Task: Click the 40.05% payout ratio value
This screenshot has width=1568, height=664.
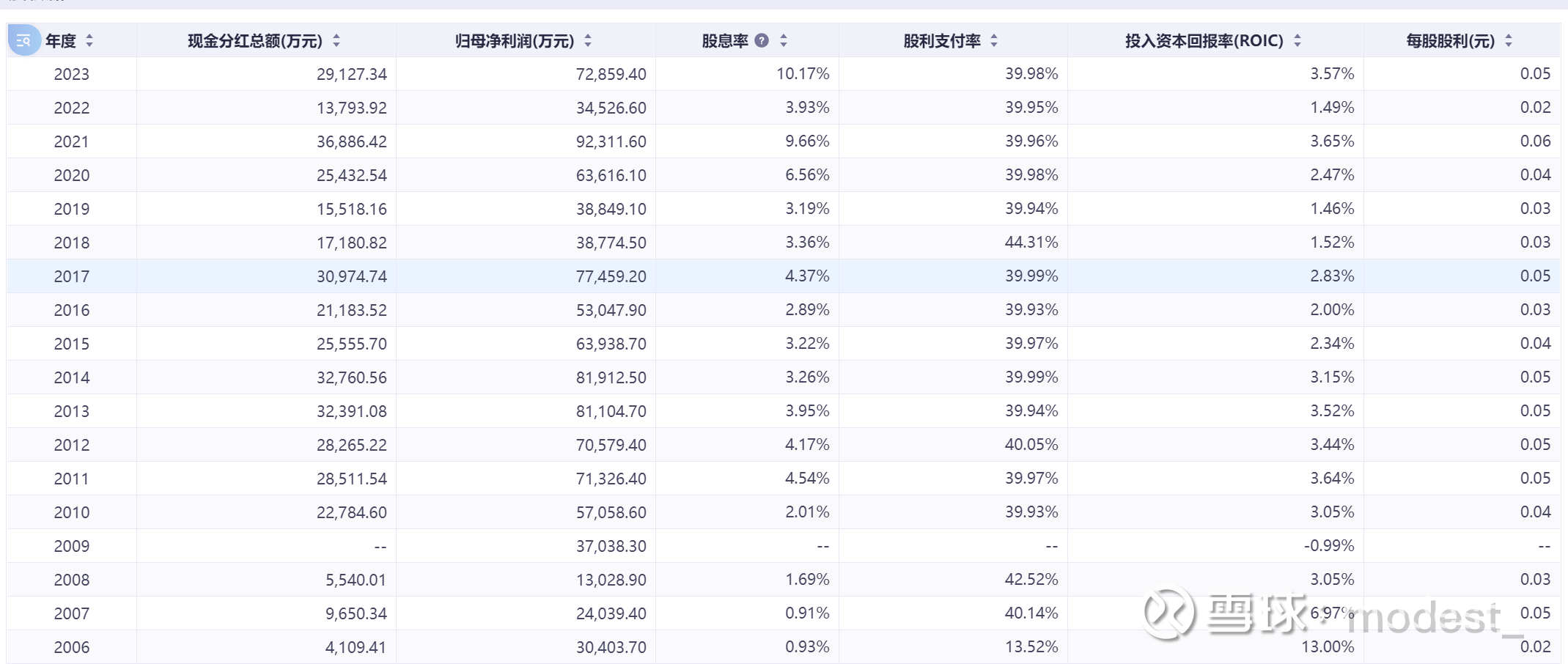Action: tap(1031, 445)
